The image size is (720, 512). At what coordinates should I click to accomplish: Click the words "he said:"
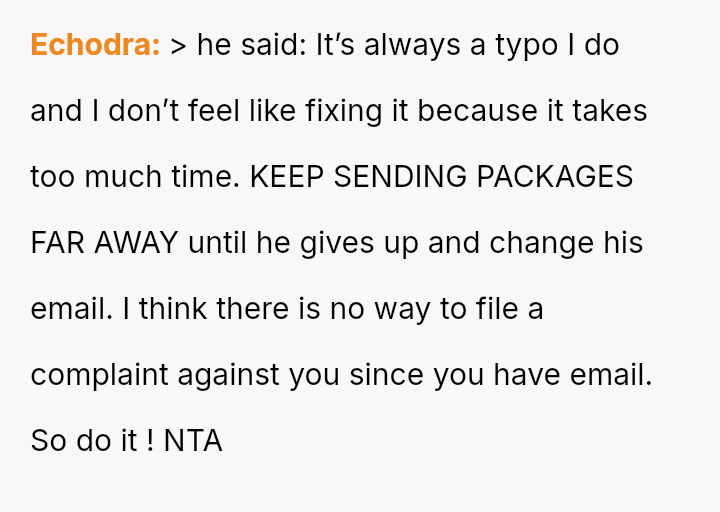tap(252, 45)
